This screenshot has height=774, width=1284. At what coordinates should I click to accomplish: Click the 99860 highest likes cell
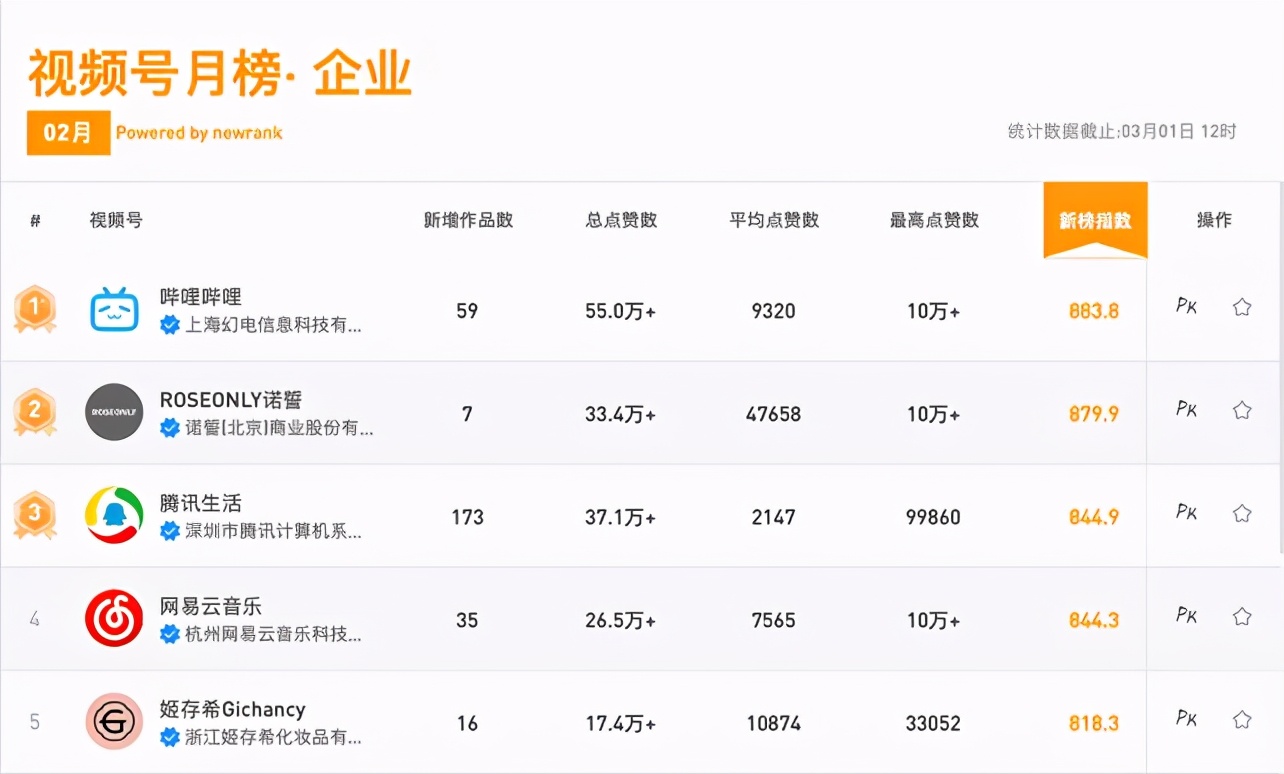coord(933,517)
